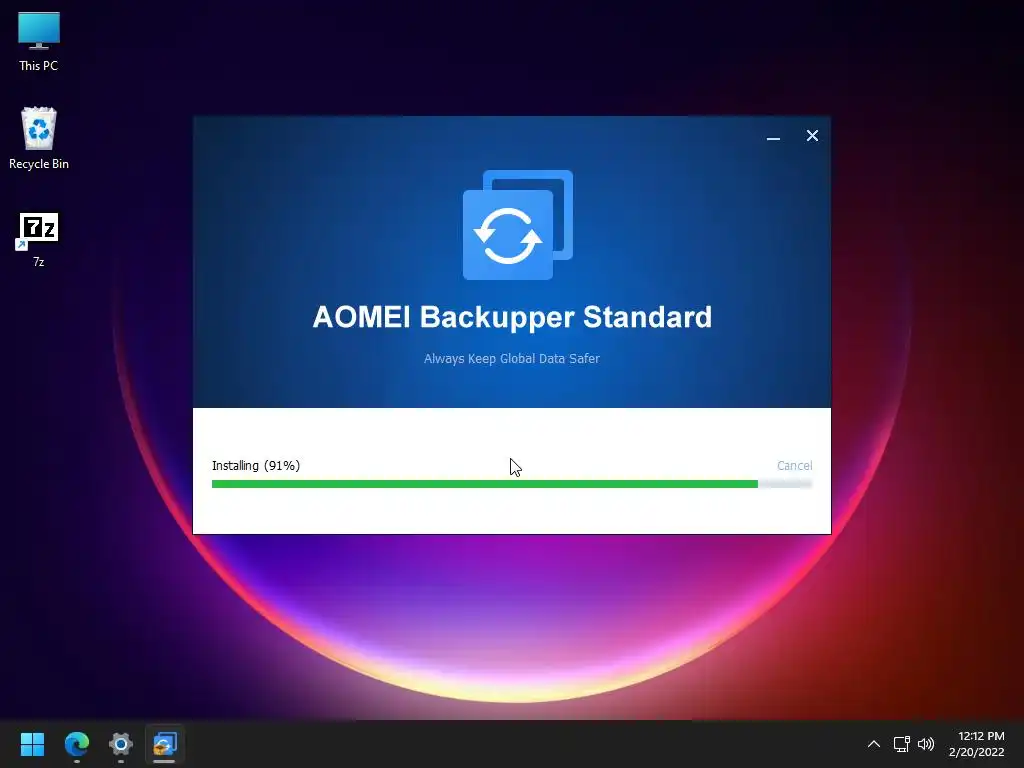Open Settings from the taskbar
1024x768 pixels.
click(x=121, y=744)
